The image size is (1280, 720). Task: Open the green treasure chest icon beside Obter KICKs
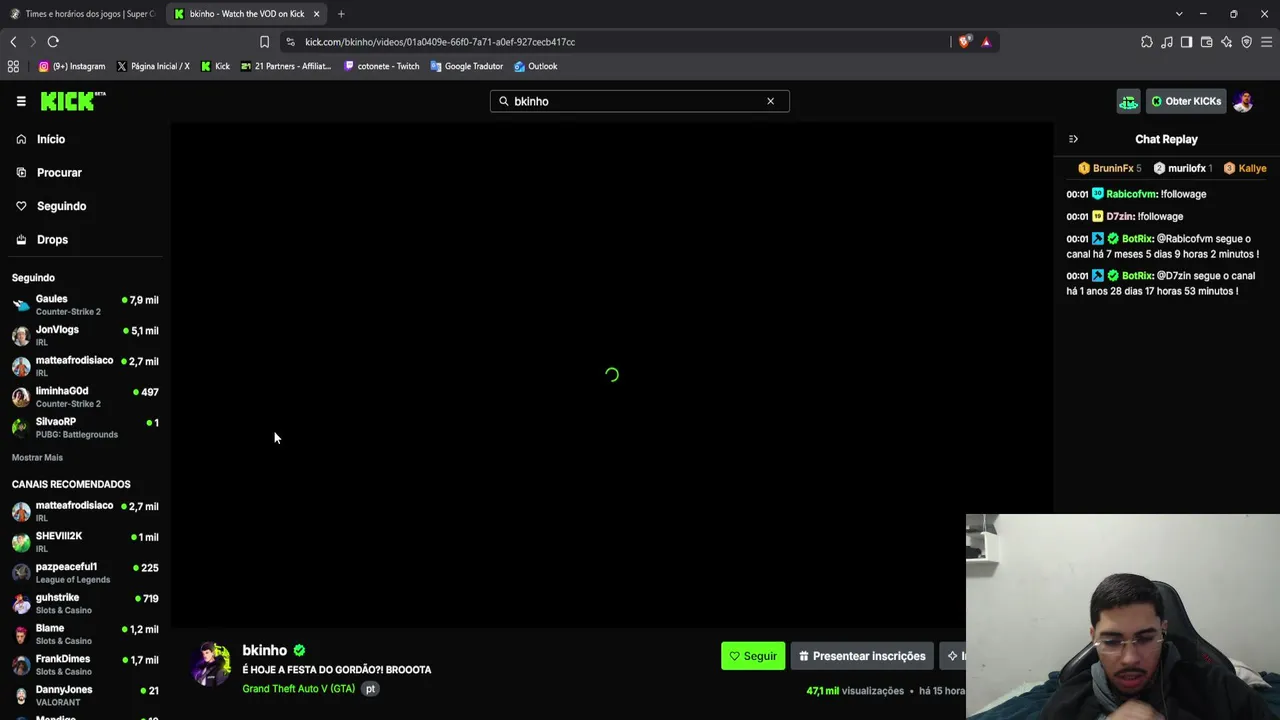point(1128,101)
